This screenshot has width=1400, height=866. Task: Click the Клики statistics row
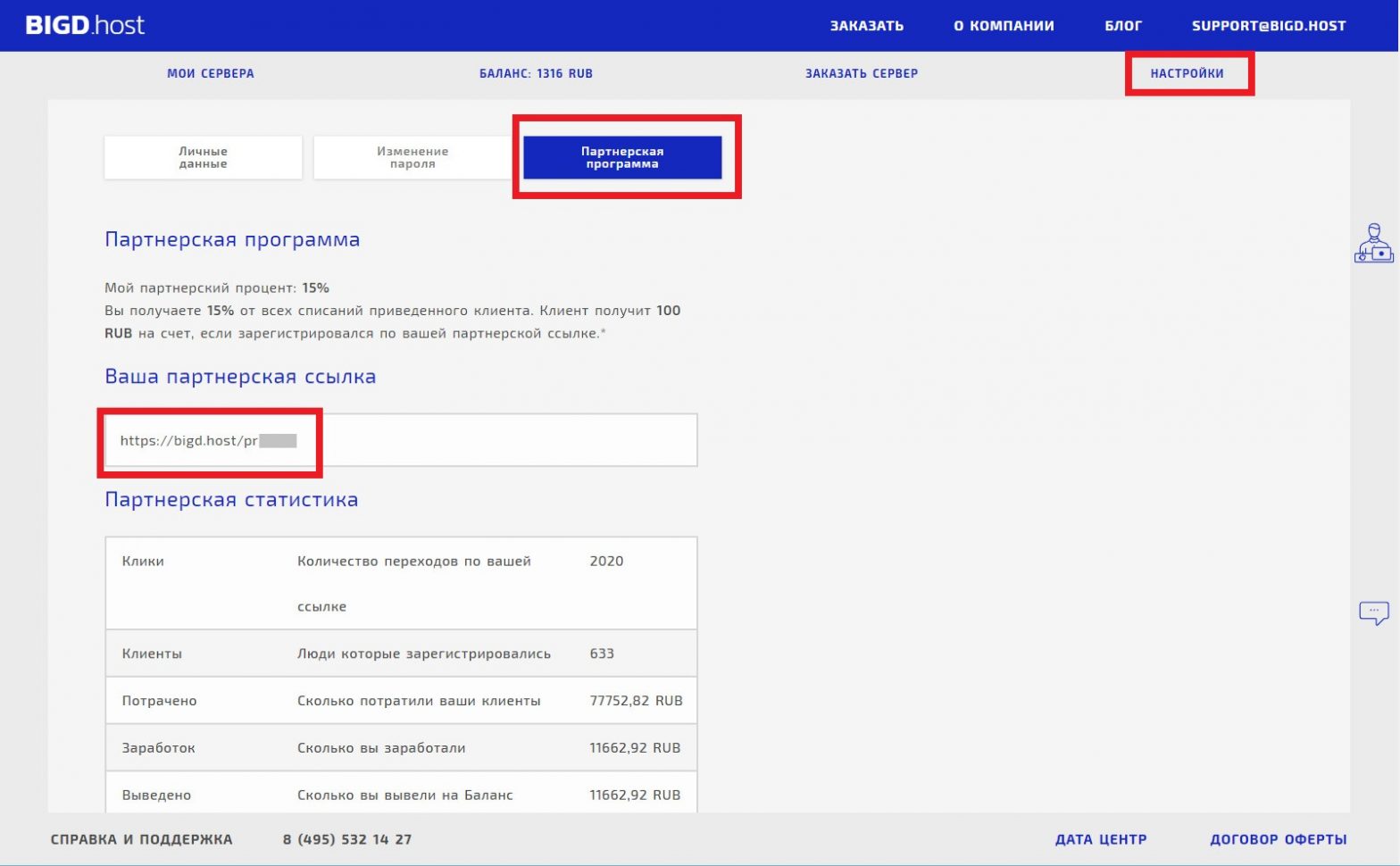point(401,583)
